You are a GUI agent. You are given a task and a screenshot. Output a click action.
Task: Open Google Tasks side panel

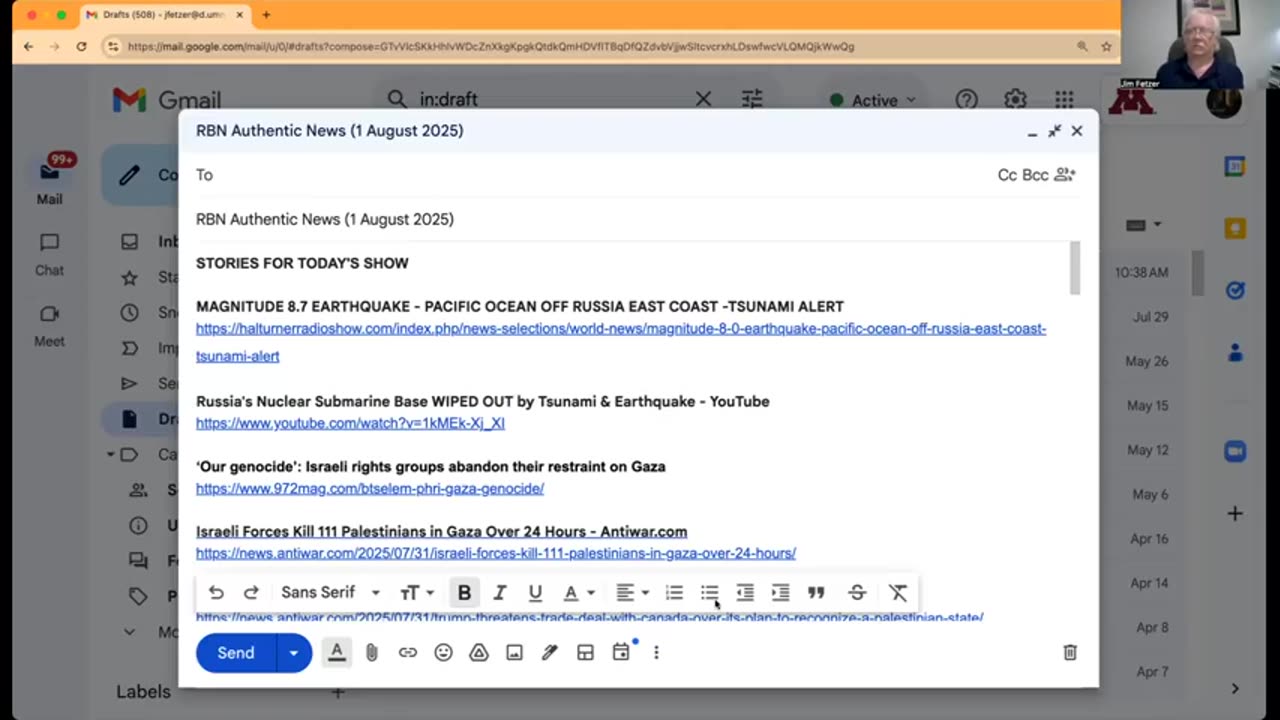[x=1235, y=290]
